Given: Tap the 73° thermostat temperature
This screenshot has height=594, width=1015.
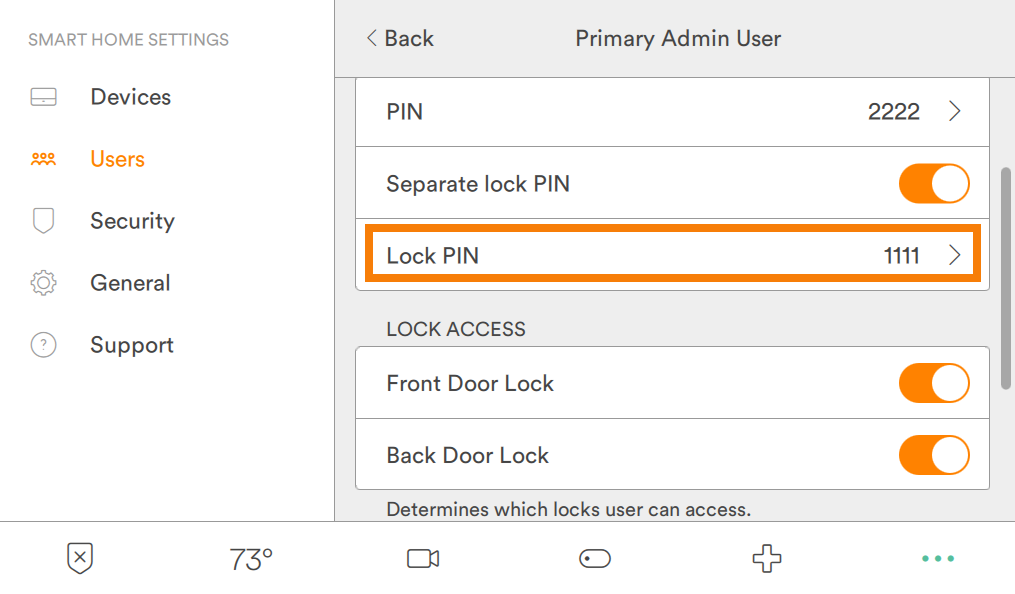Looking at the screenshot, I should 251,559.
